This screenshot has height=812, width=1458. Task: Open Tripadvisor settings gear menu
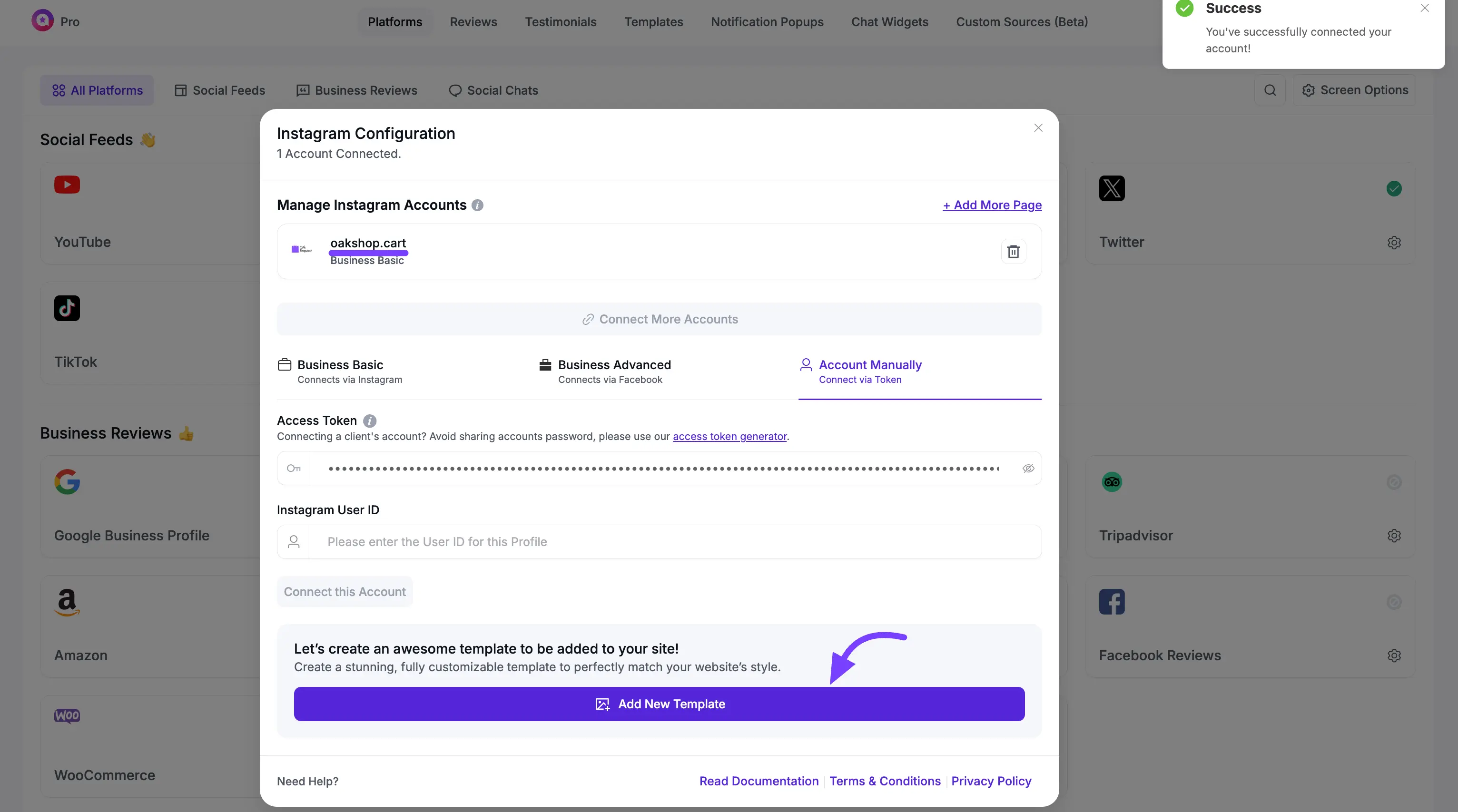(1394, 535)
